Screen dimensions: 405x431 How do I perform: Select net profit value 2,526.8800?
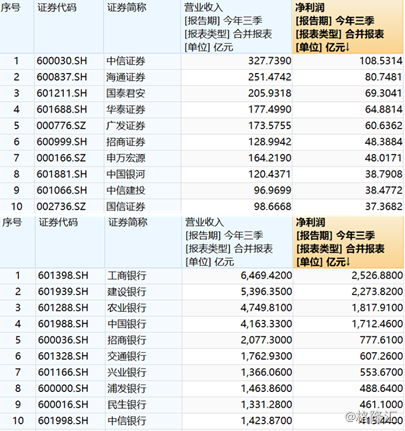click(x=377, y=276)
